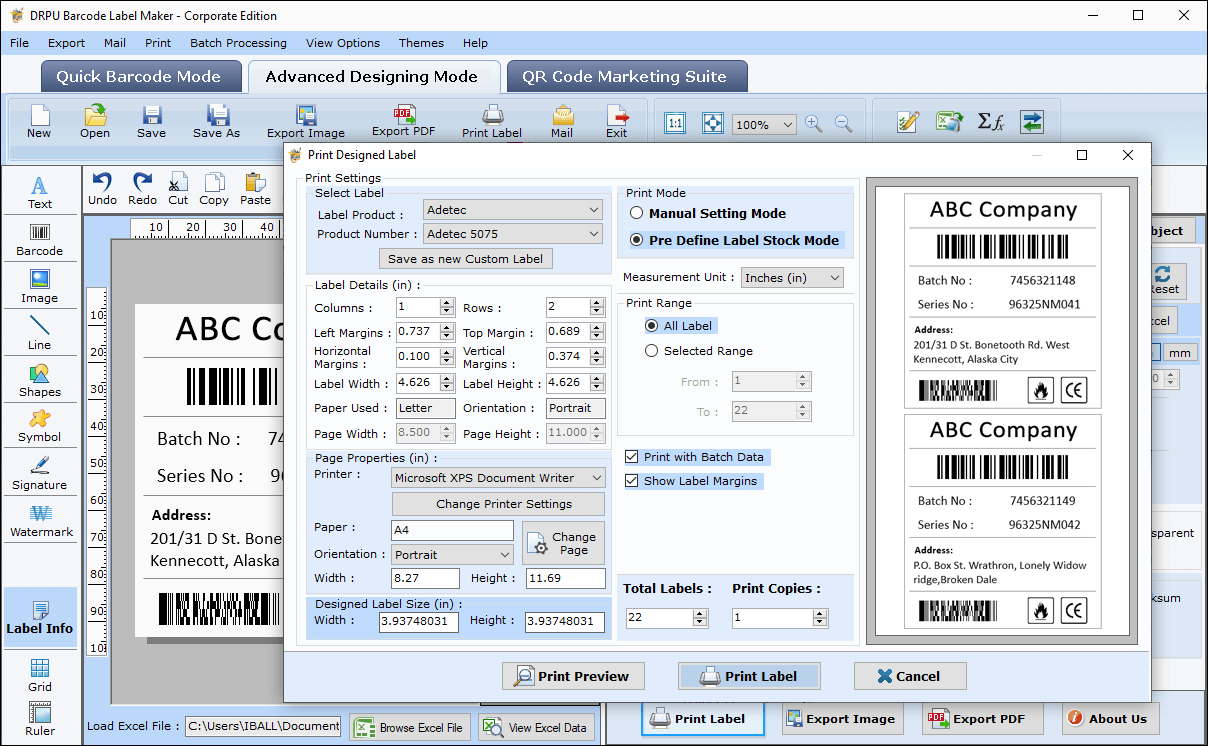Click Print Label button in dialog
Image resolution: width=1208 pixels, height=746 pixels.
[x=749, y=676]
